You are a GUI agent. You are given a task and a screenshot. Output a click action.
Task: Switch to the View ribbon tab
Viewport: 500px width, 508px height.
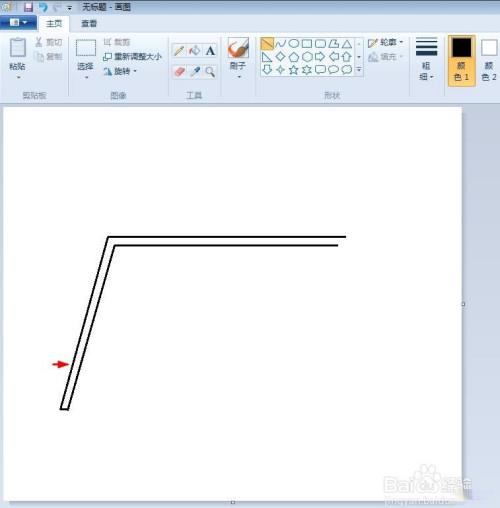click(89, 23)
